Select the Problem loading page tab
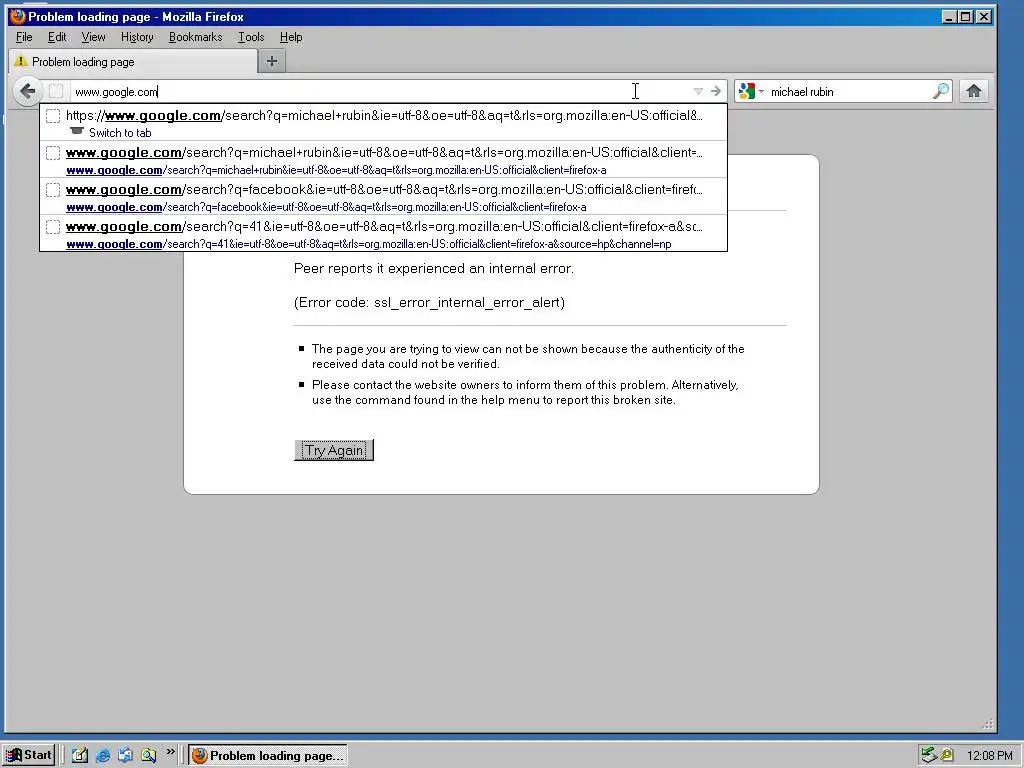Screen dimensions: 1024x768 [133, 61]
